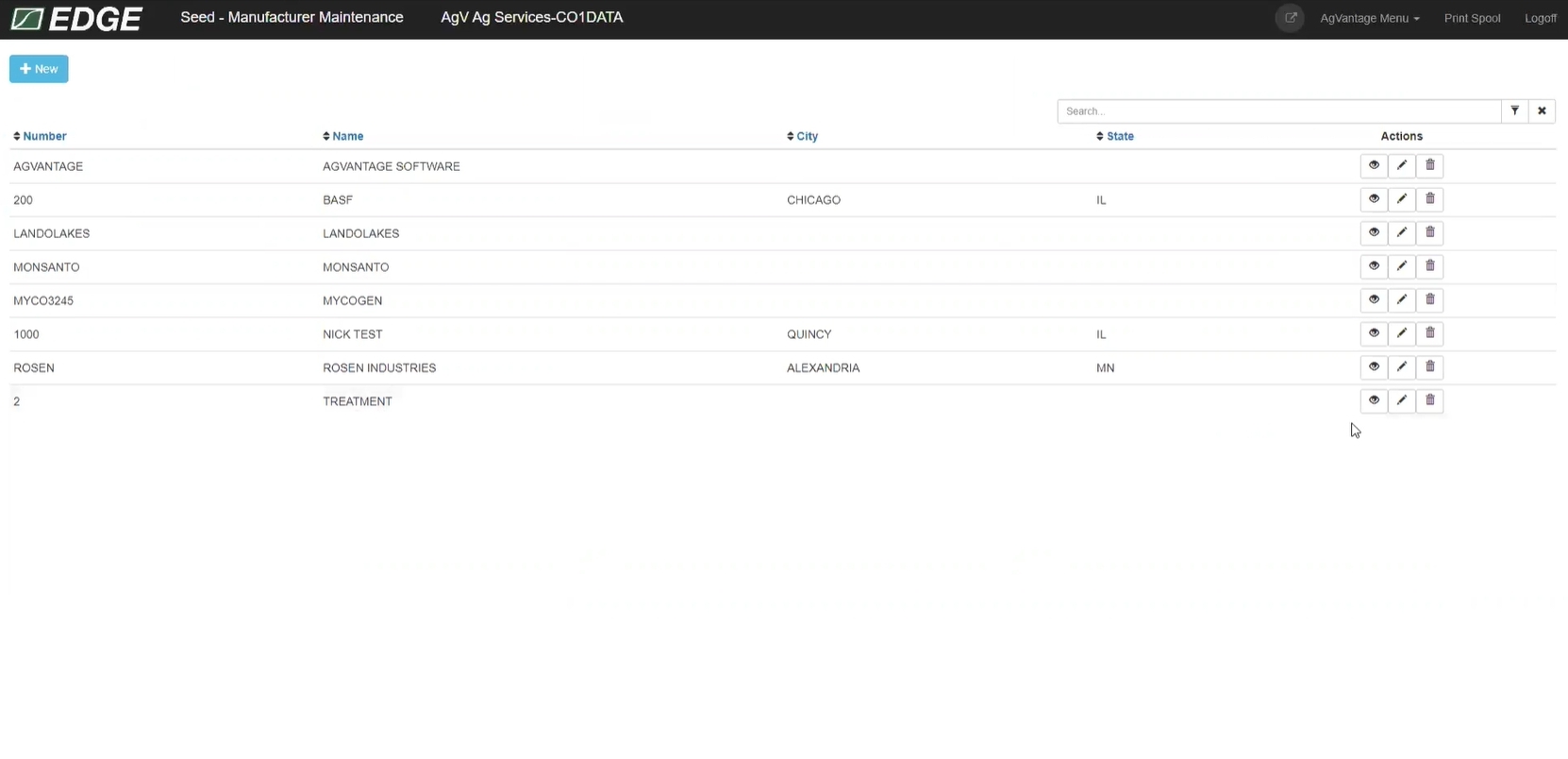The width and height of the screenshot is (1568, 759).
Task: Select the ALEXANDRIA city cell
Action: click(x=824, y=368)
